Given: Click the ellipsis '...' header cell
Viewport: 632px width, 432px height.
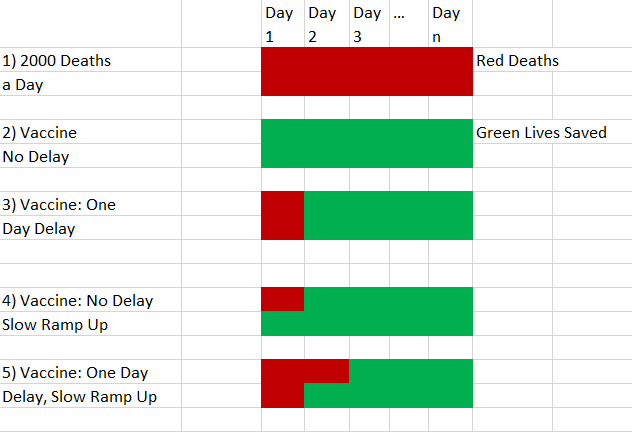Looking at the screenshot, I should pos(409,24).
